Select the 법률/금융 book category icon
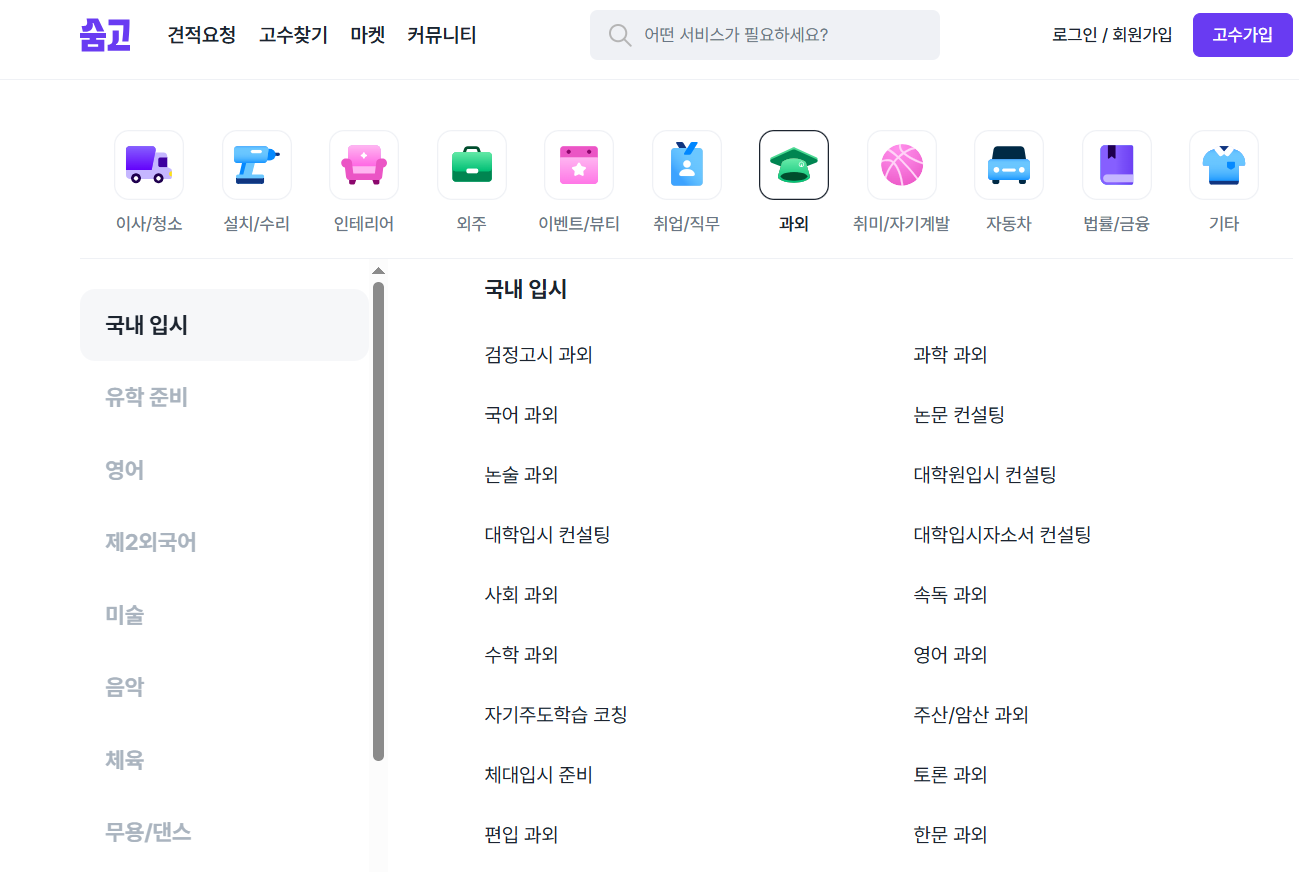1299x872 pixels. click(1116, 164)
